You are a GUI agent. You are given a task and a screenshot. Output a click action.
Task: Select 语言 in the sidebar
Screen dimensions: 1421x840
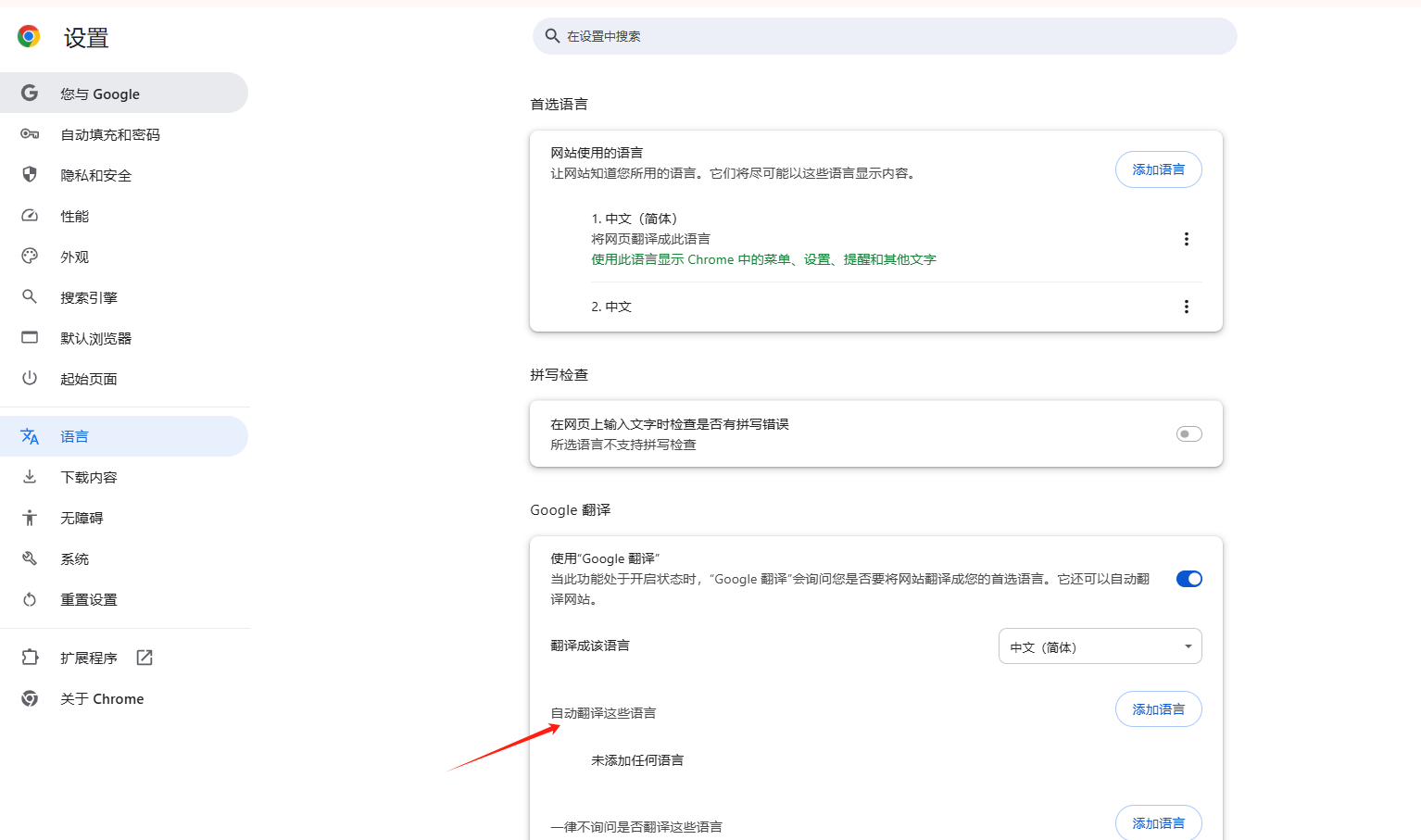[x=124, y=436]
